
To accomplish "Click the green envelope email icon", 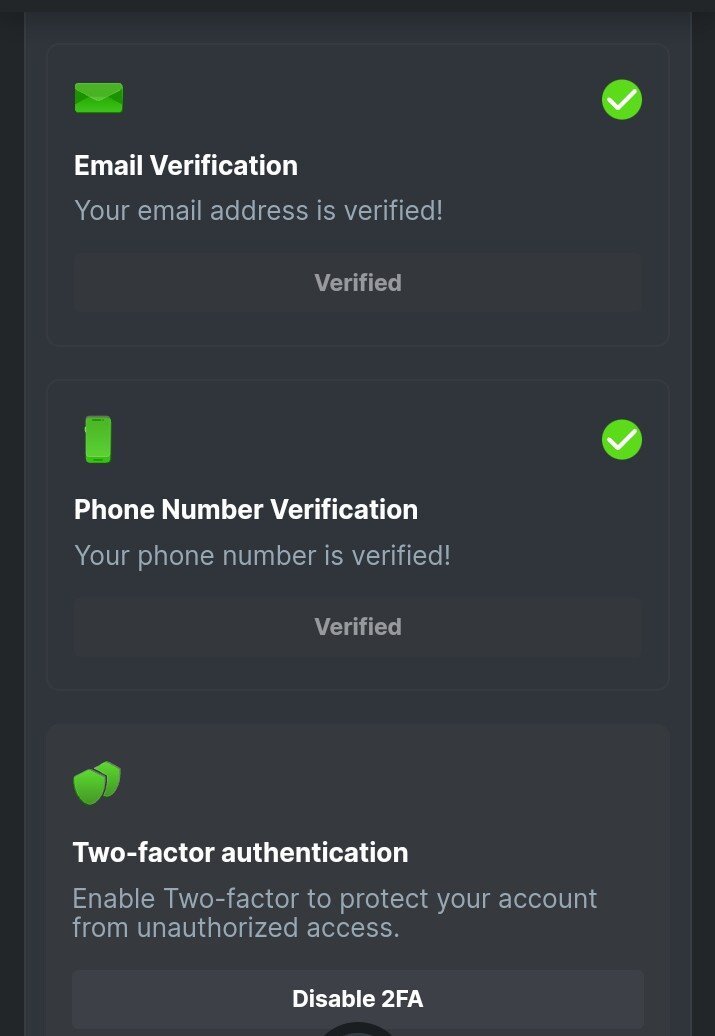I will [x=98, y=98].
